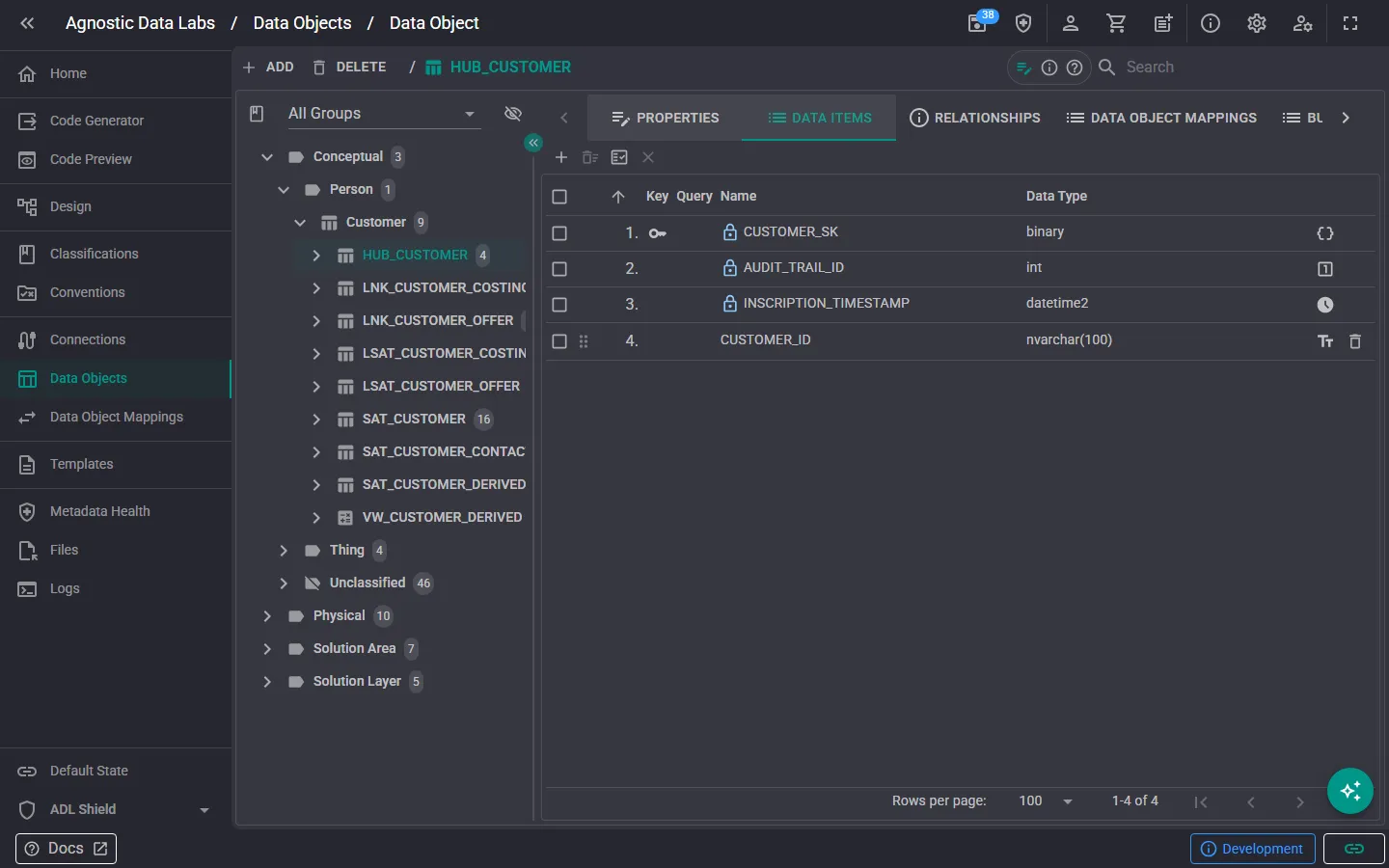Click the braces icon on CUSTOMER_SK row

pyautogui.click(x=1325, y=233)
